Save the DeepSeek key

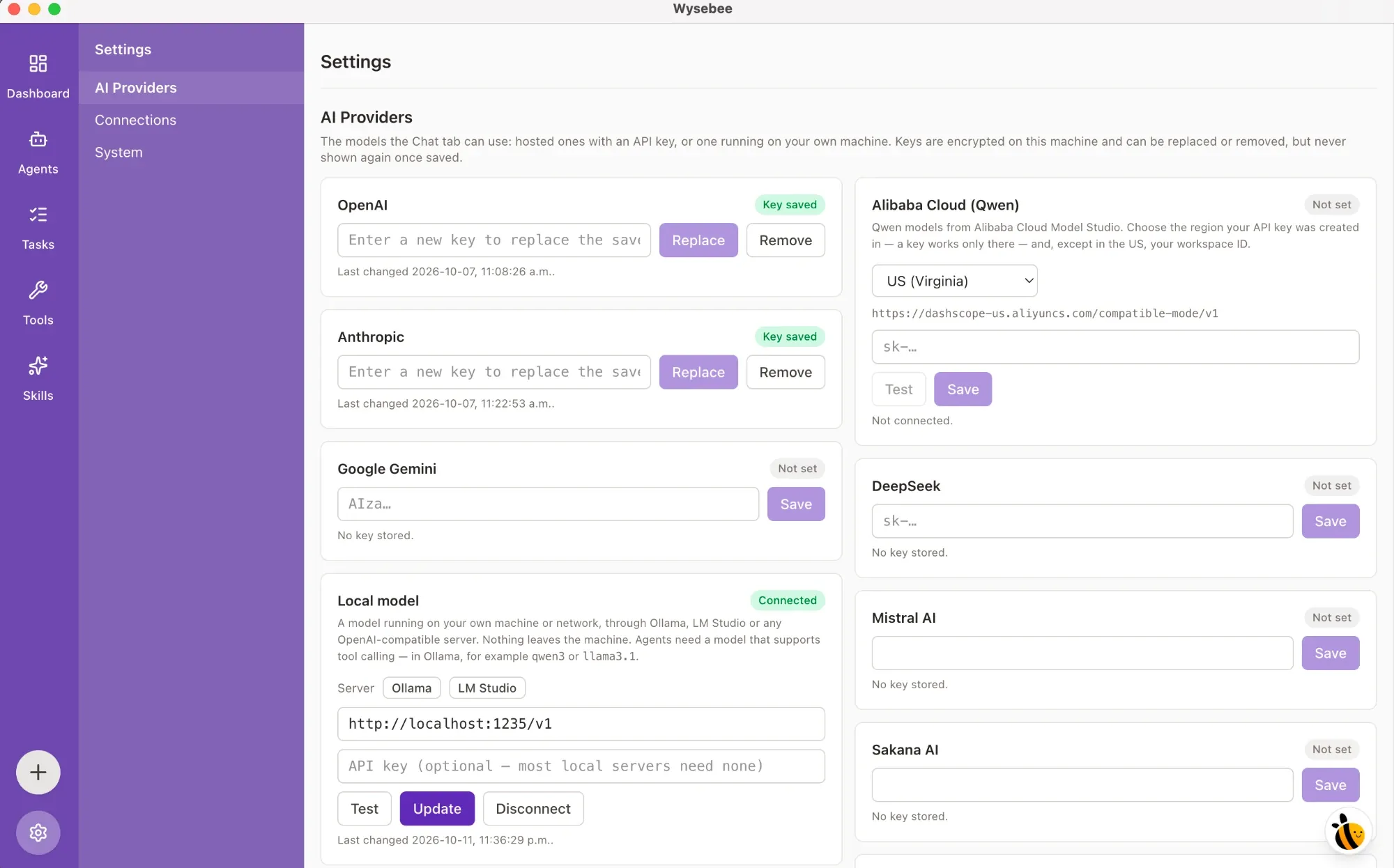[x=1331, y=521]
